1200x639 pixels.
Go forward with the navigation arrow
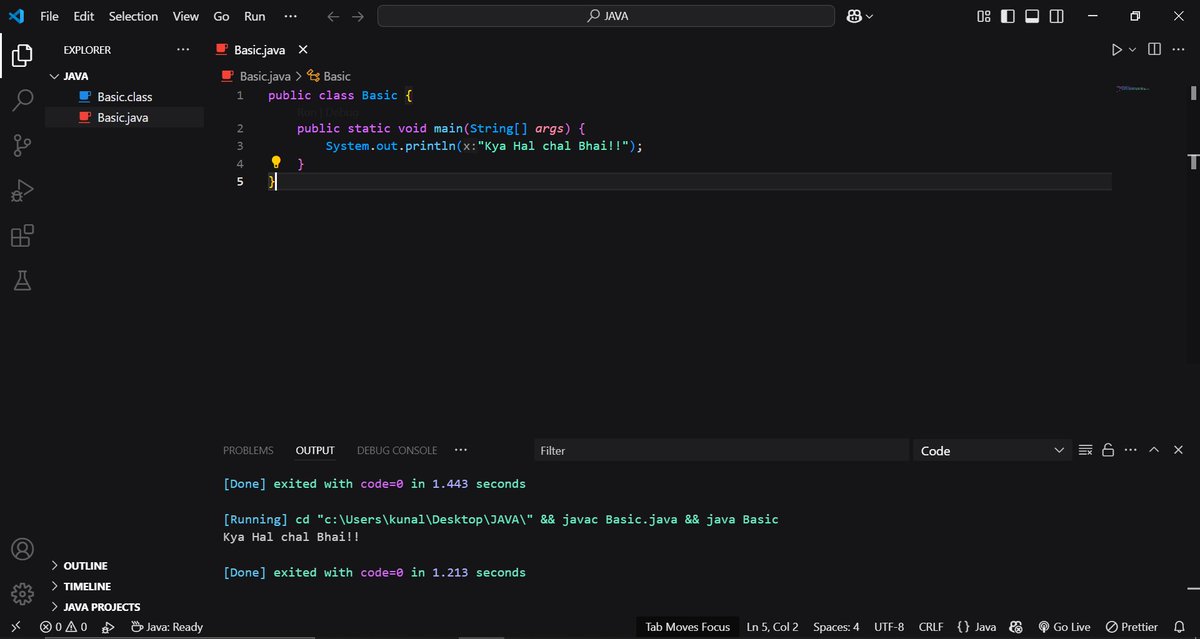(358, 16)
